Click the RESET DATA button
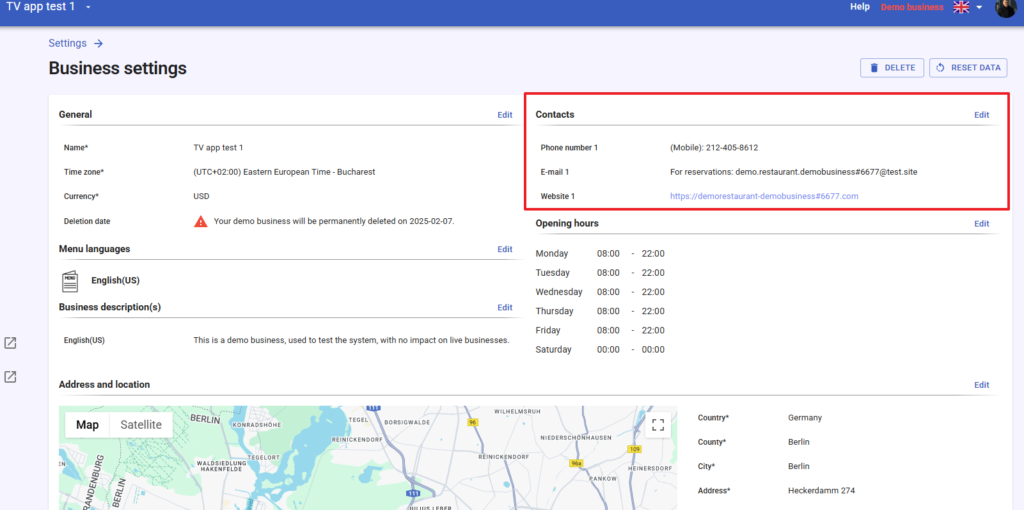Image resolution: width=1024 pixels, height=510 pixels. (968, 68)
